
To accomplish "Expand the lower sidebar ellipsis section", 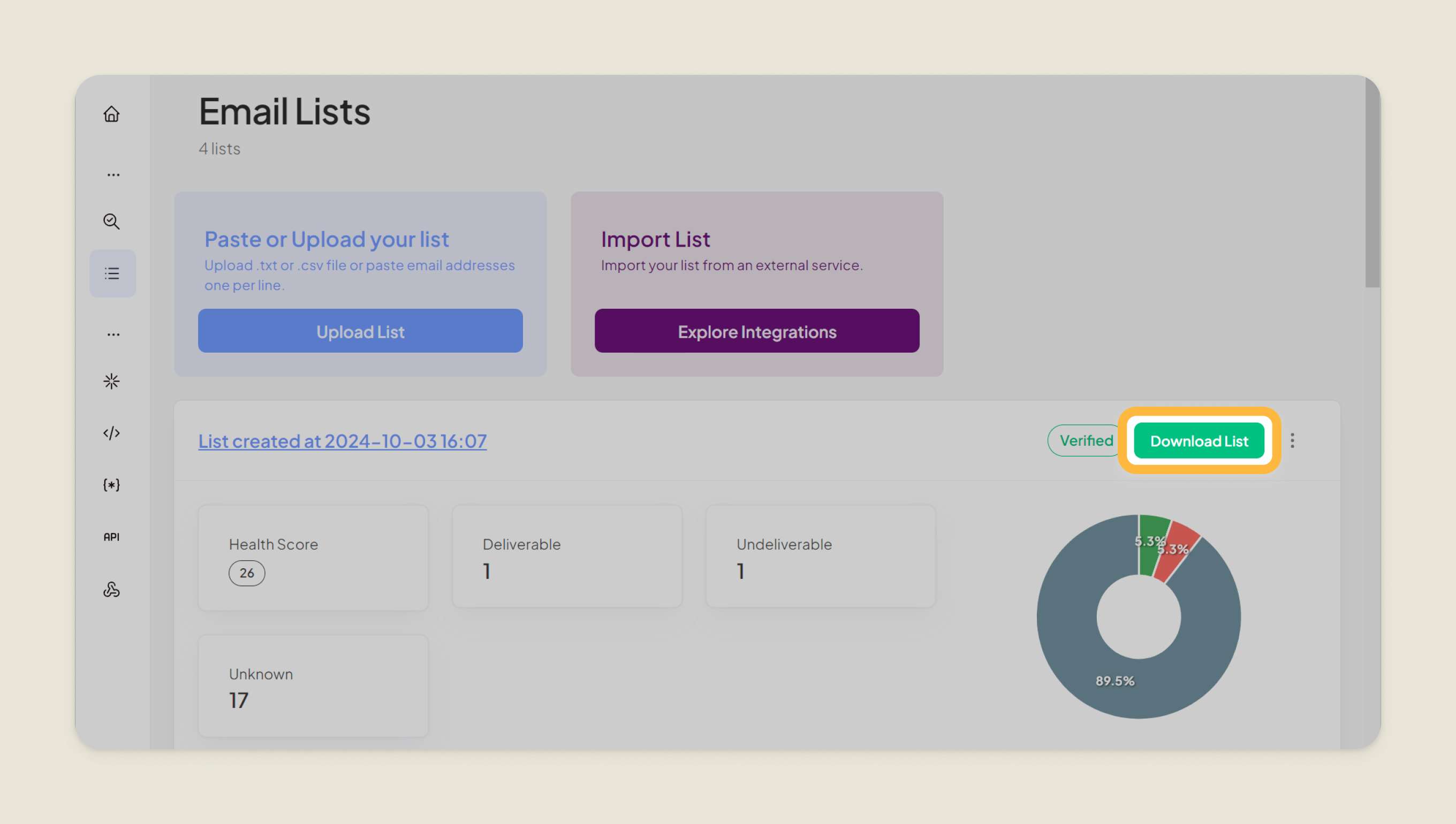I will click(x=113, y=334).
